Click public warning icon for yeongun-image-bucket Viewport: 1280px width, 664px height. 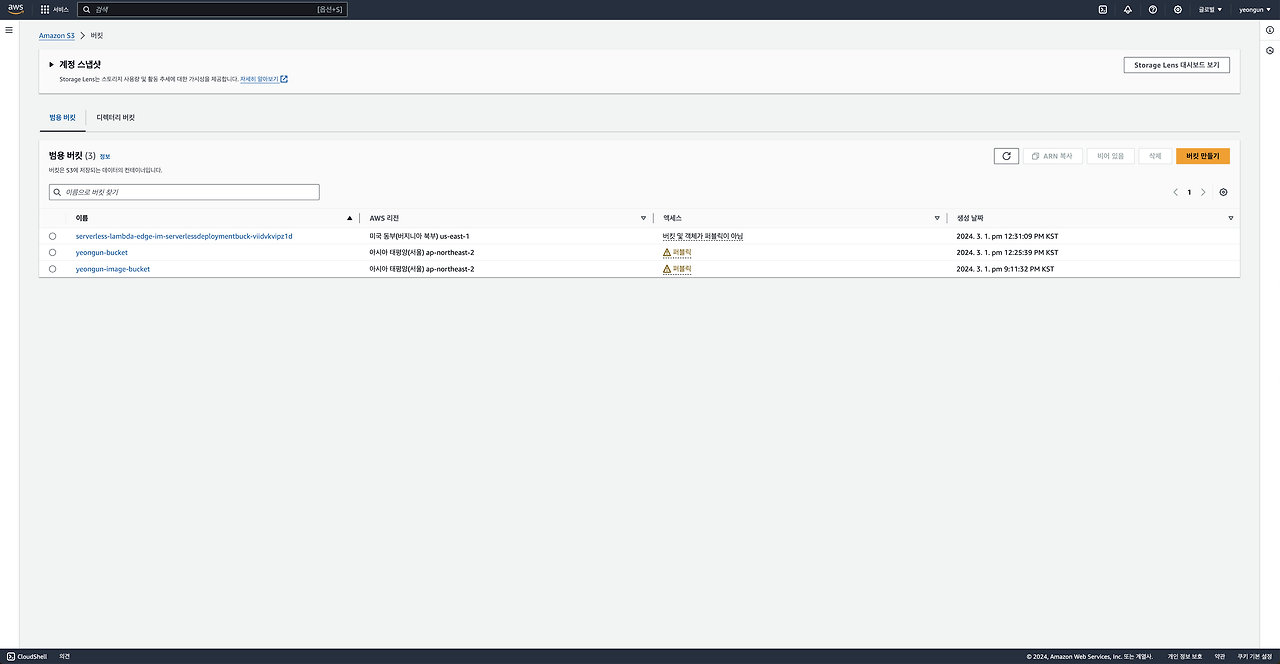point(667,269)
